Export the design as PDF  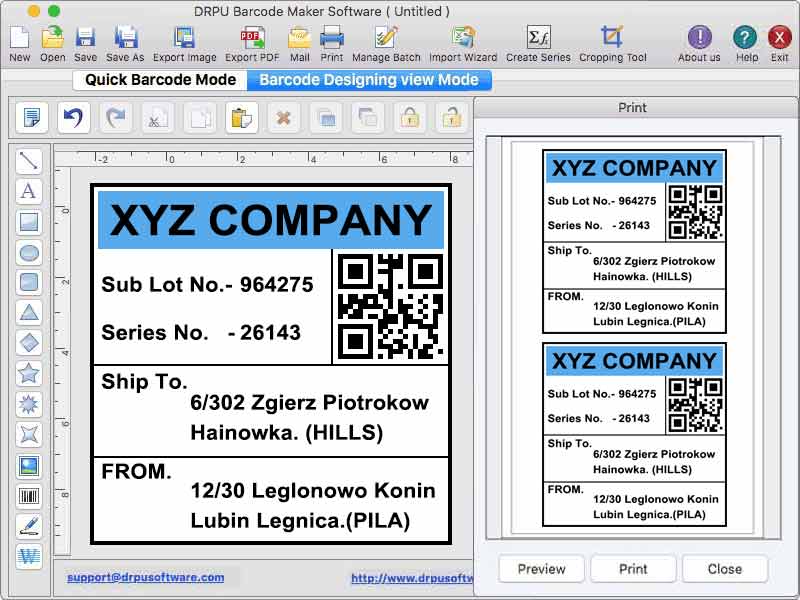click(x=252, y=38)
